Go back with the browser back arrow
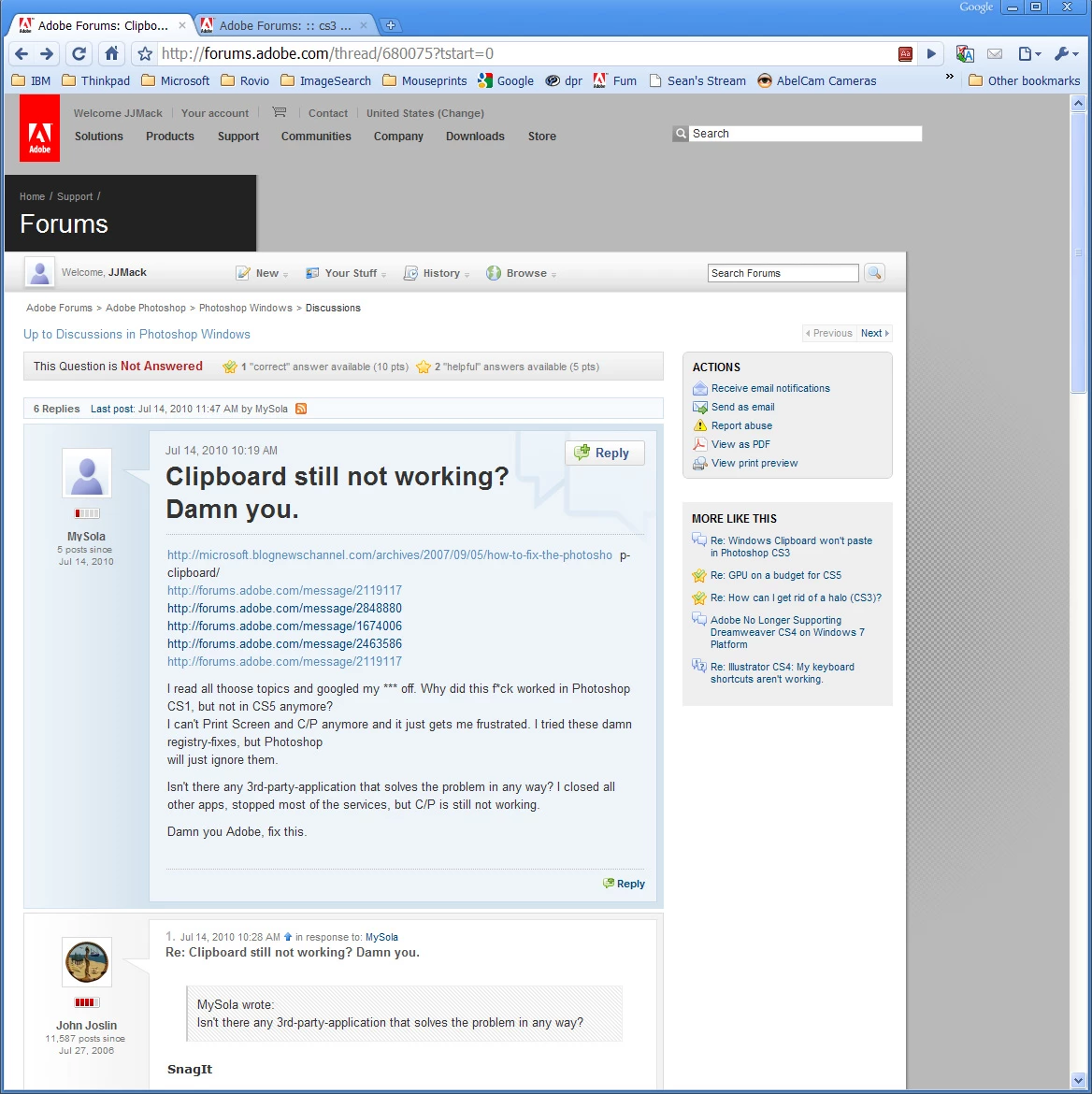The width and height of the screenshot is (1092, 1094). 22,53
